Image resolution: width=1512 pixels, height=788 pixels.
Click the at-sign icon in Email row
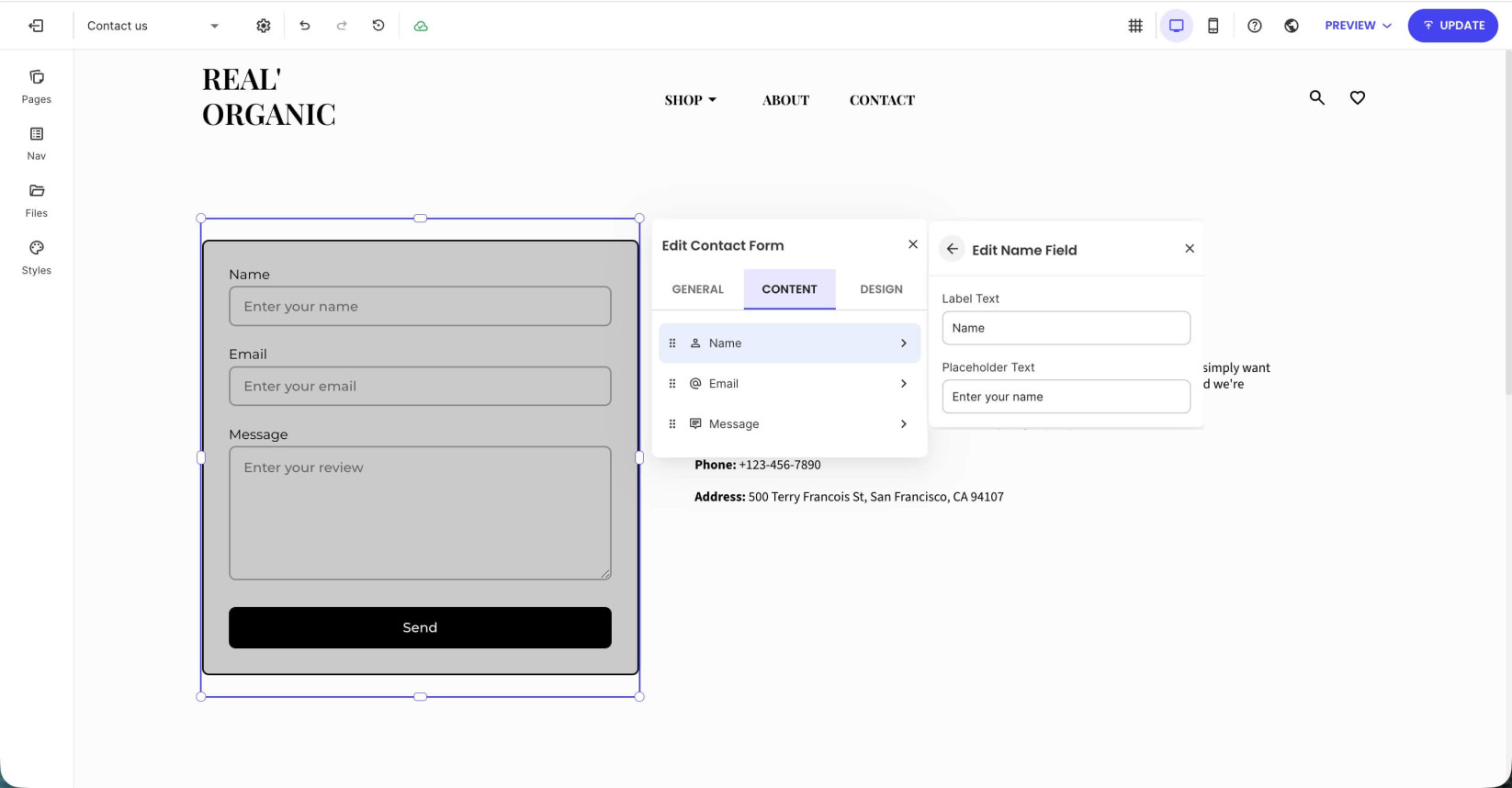695,383
